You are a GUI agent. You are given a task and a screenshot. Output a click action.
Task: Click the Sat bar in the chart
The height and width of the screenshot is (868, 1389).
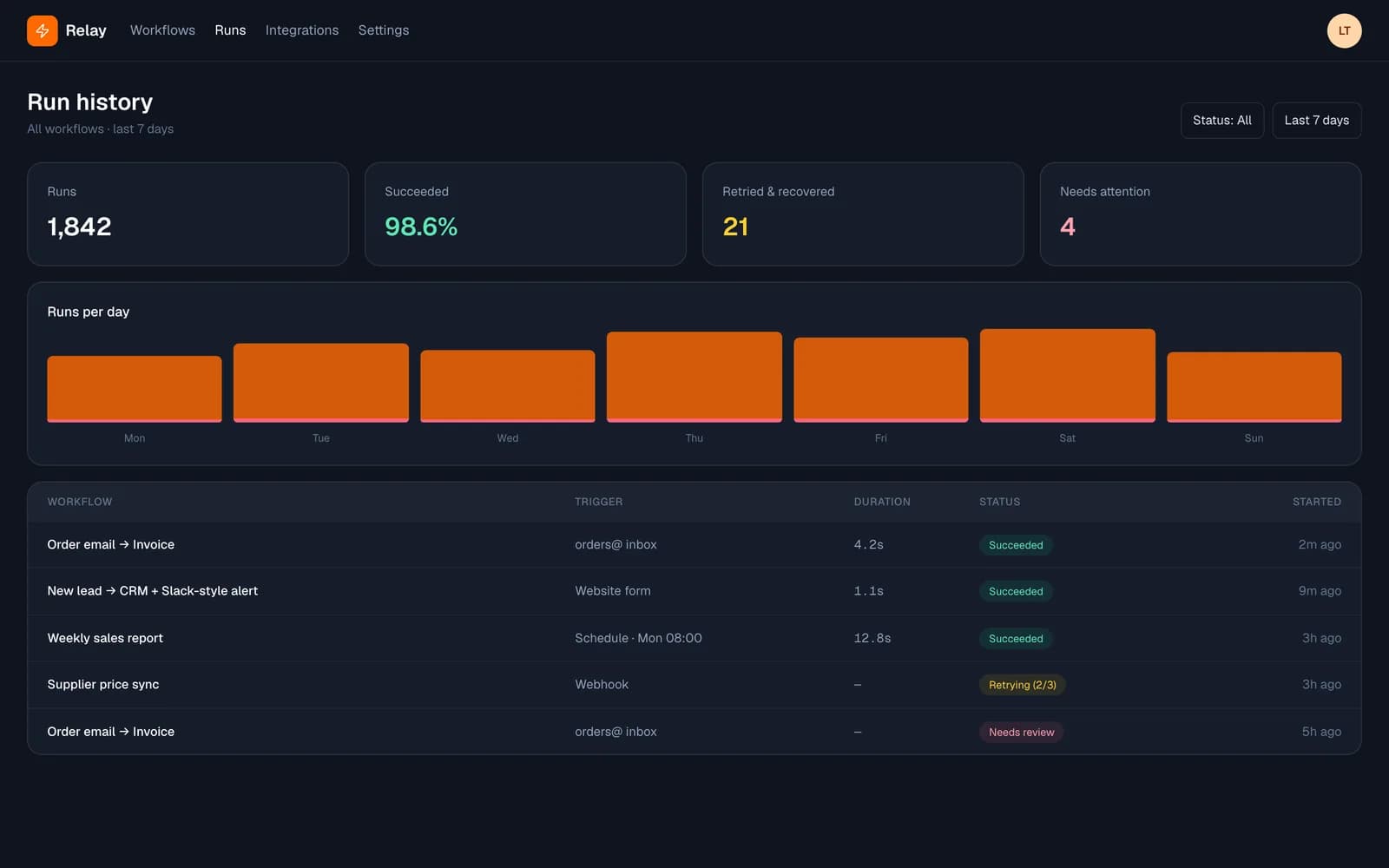[1068, 375]
